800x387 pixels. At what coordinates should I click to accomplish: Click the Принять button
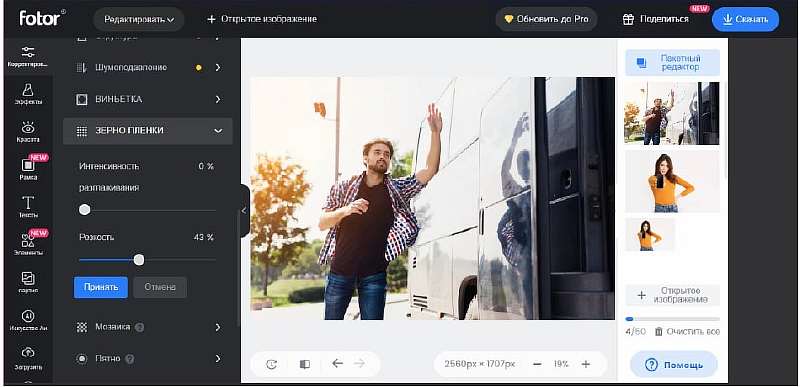pos(101,287)
